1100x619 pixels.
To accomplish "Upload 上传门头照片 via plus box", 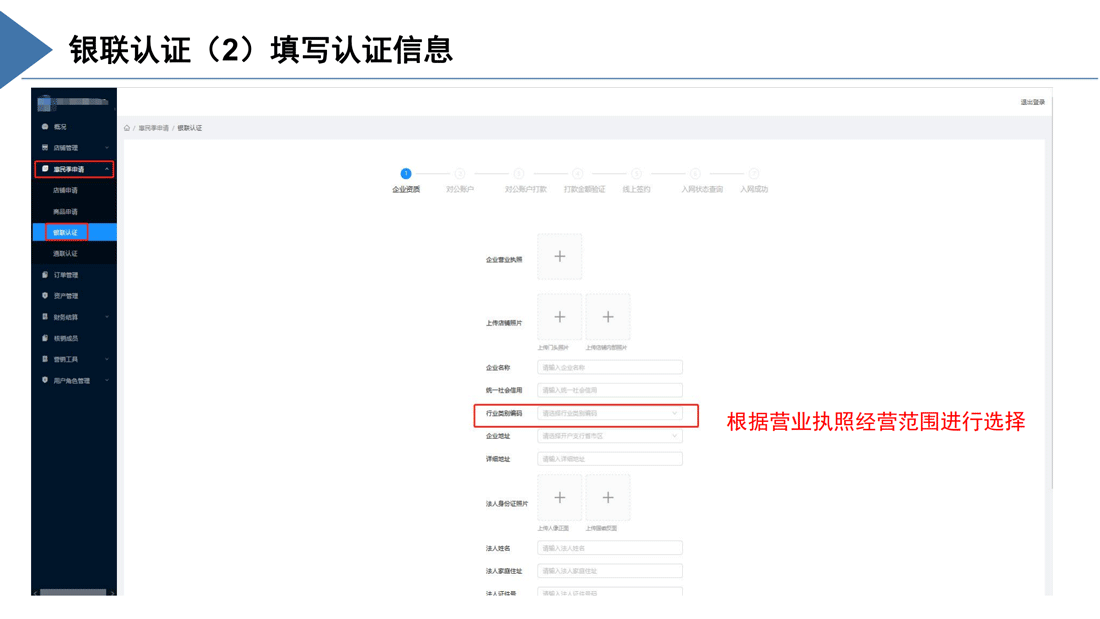I will tap(560, 317).
